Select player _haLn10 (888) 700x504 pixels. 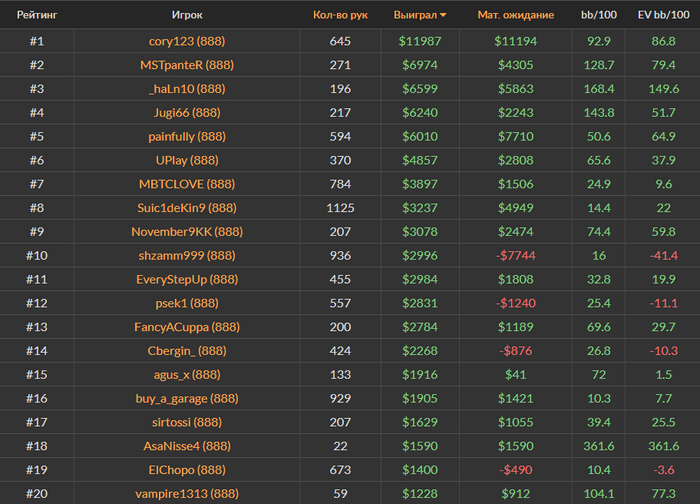coord(187,89)
